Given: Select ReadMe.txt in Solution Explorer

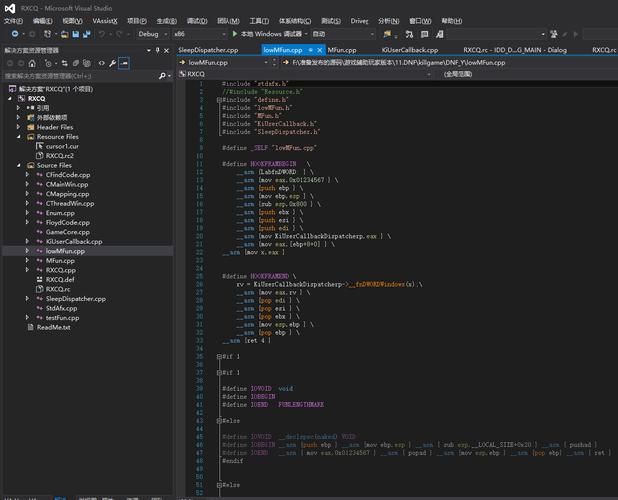Looking at the screenshot, I should click(54, 327).
